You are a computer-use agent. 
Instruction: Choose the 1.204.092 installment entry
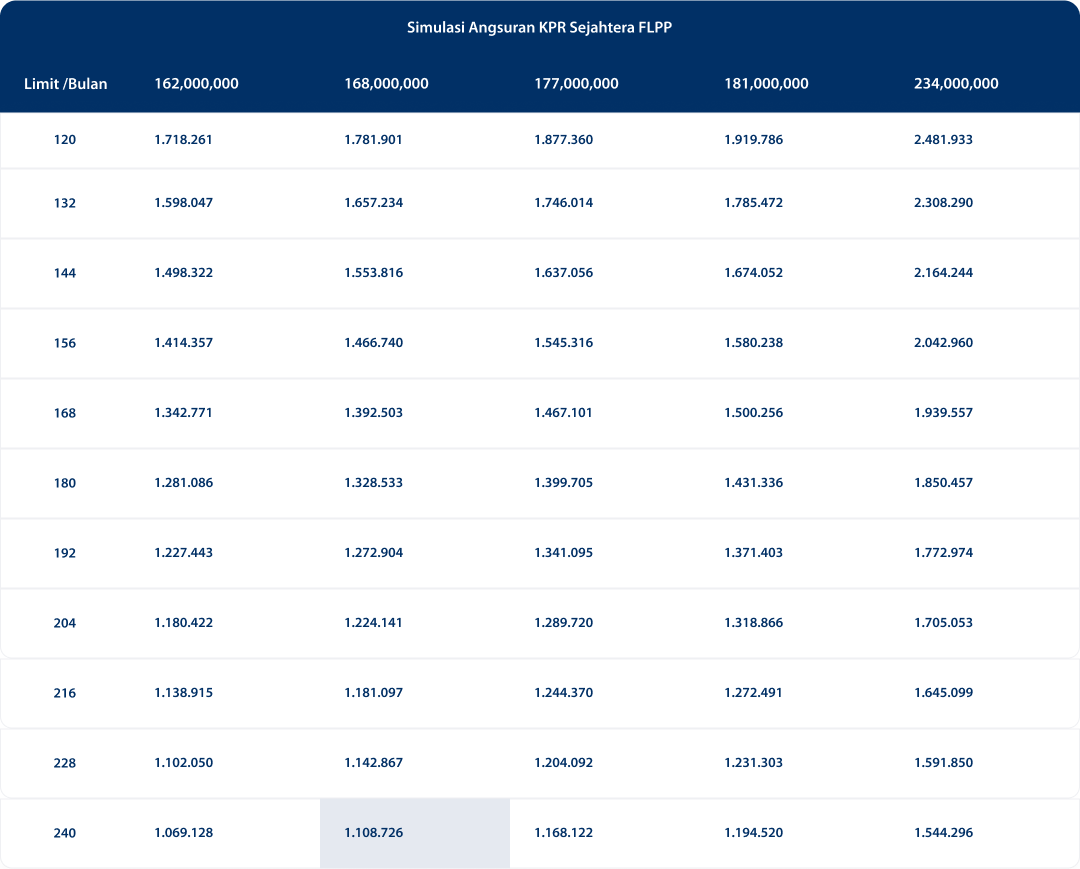pos(563,763)
